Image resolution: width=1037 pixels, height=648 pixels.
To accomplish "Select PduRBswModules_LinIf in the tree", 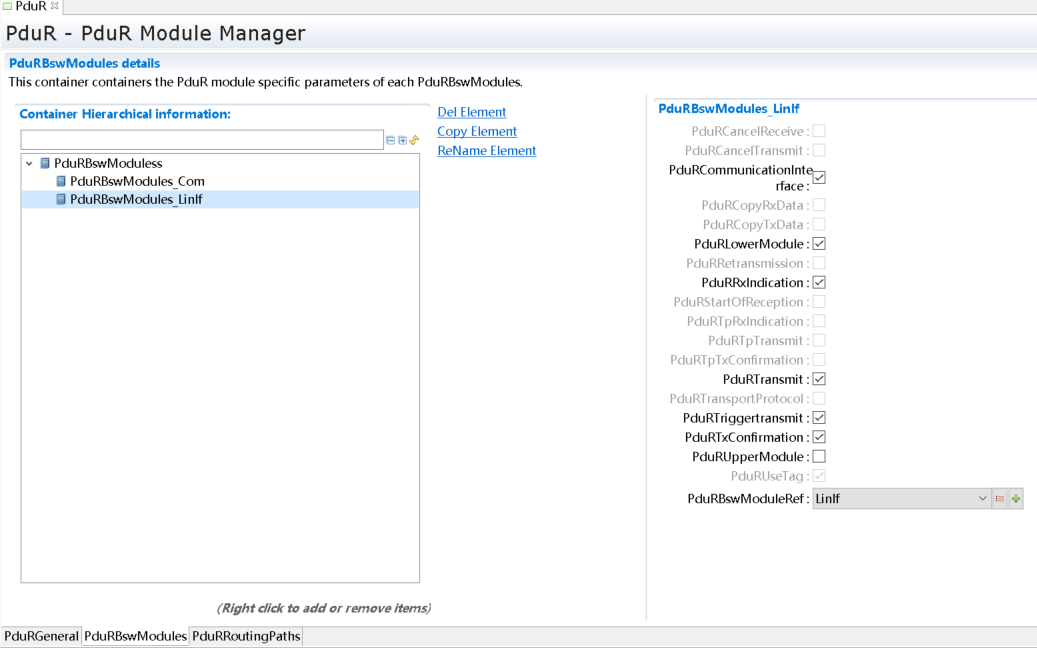I will [136, 199].
